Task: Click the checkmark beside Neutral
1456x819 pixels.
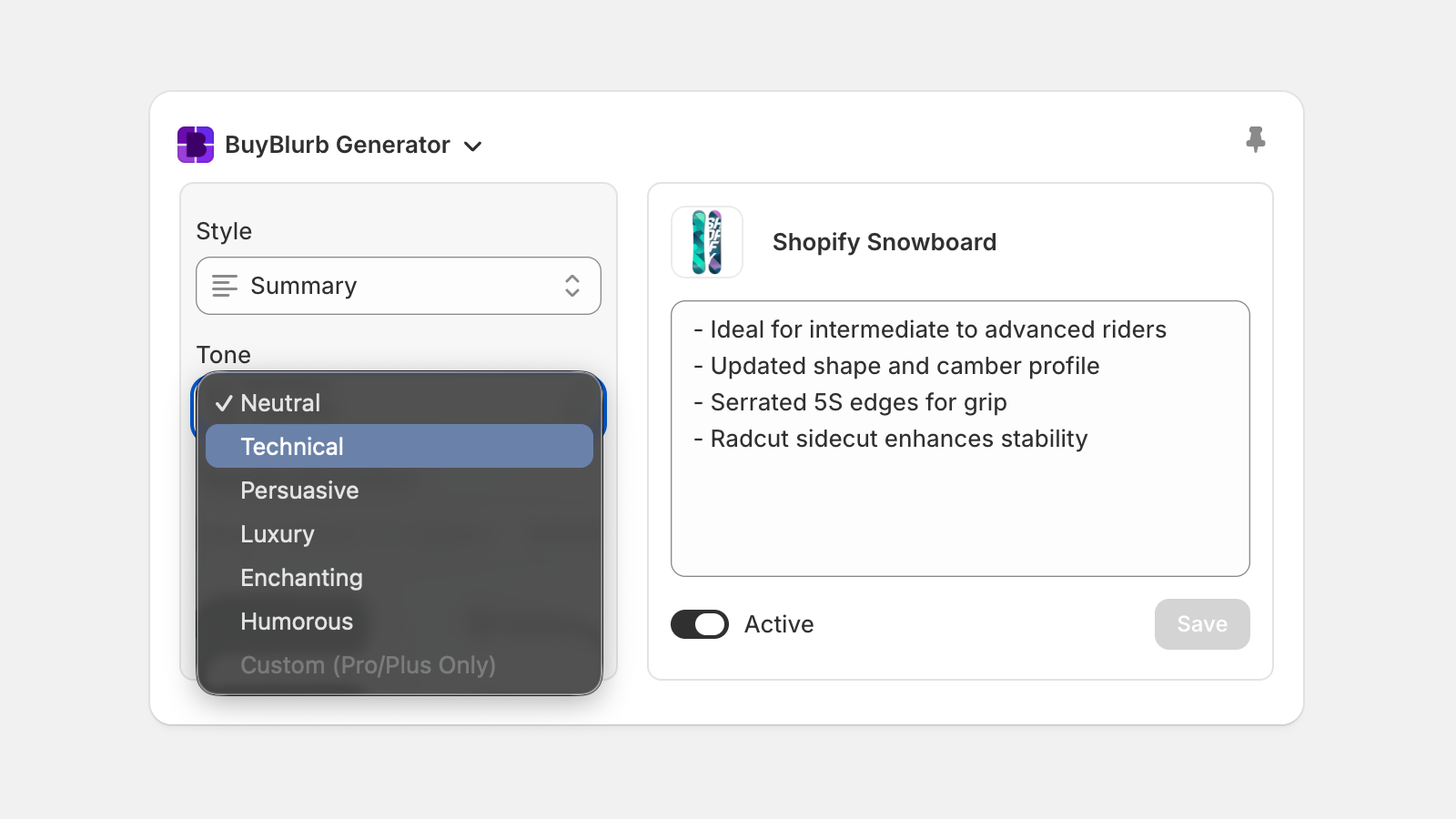Action: click(224, 403)
